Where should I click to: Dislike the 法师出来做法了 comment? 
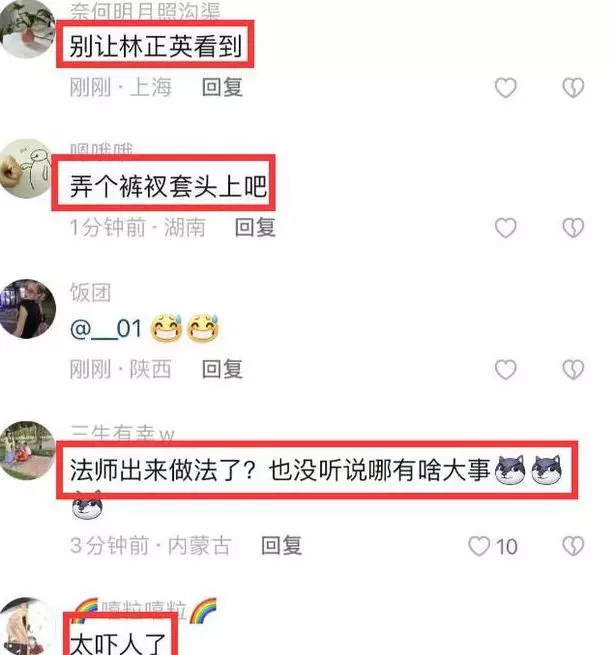pos(573,546)
